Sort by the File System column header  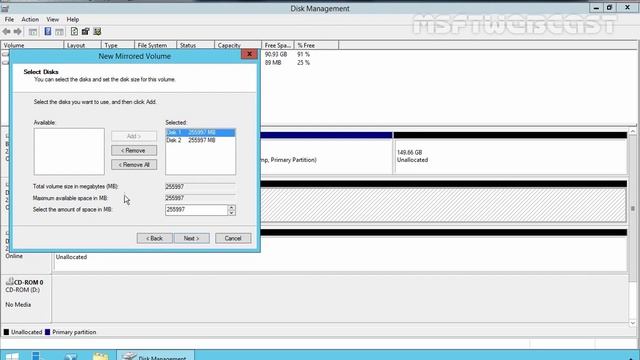[x=156, y=45]
